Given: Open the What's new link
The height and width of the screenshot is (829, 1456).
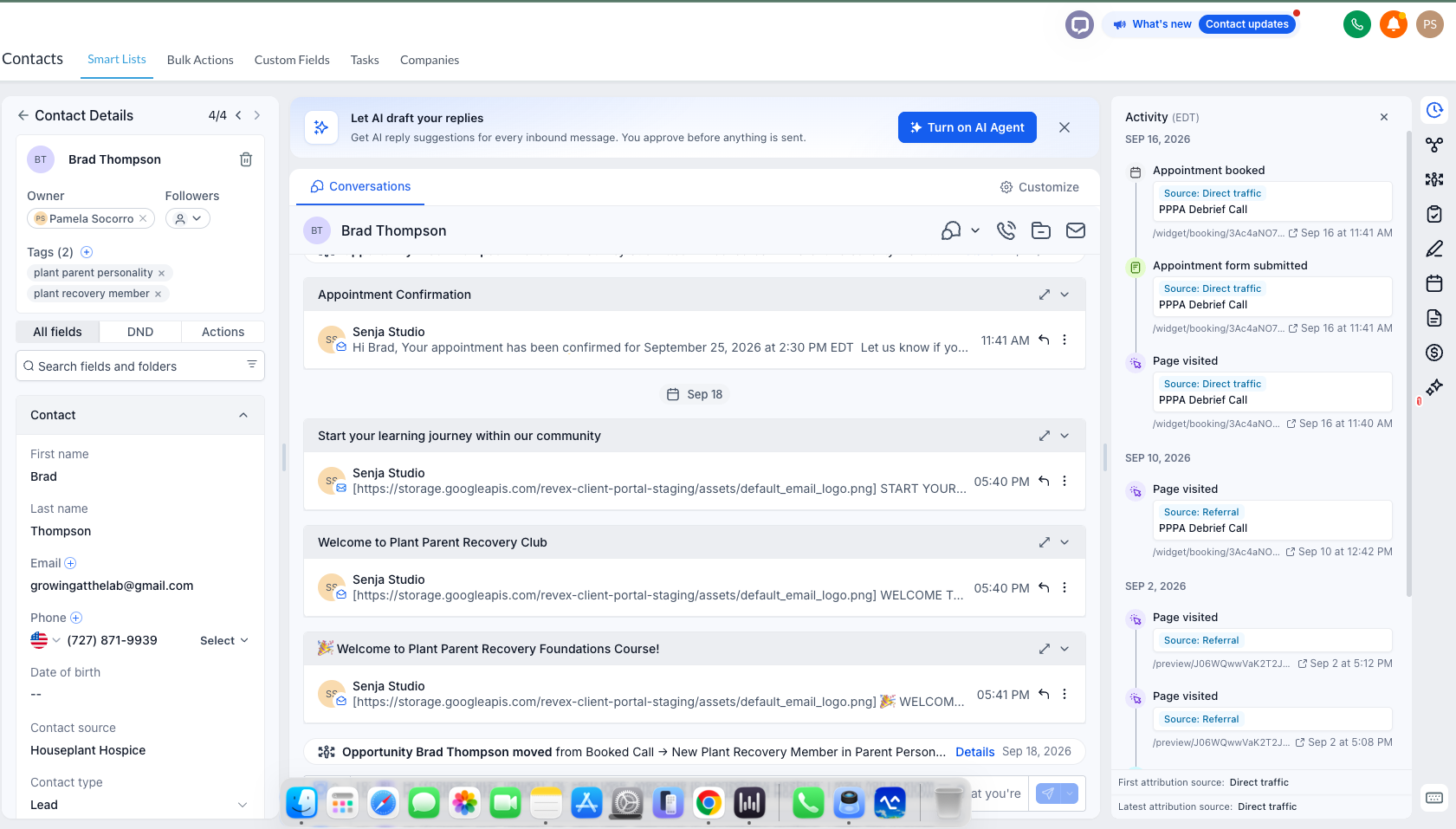Looking at the screenshot, I should pyautogui.click(x=1153, y=24).
